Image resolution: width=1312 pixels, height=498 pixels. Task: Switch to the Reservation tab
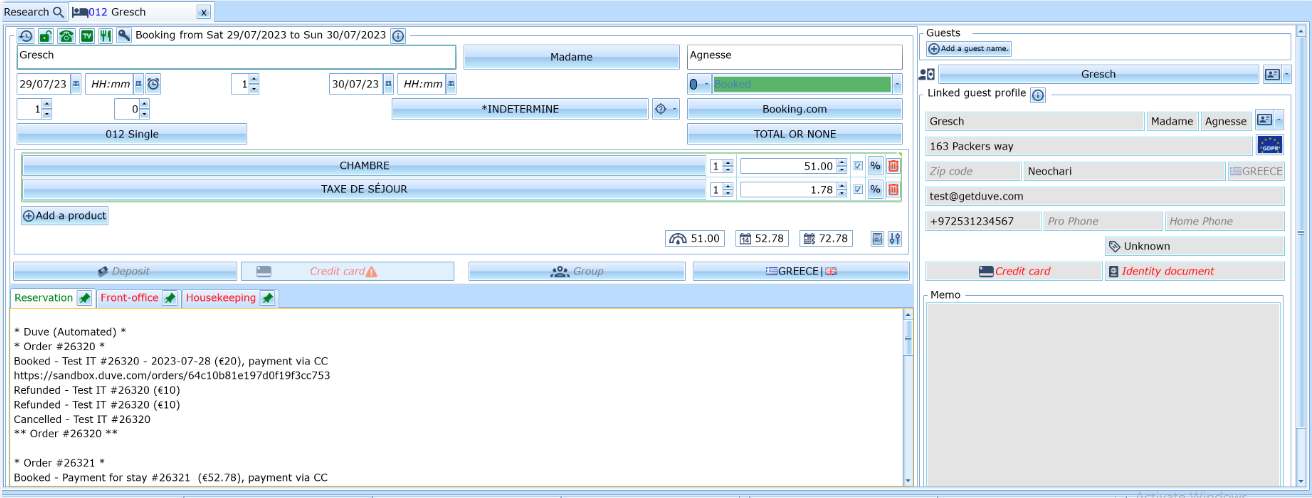(x=44, y=298)
